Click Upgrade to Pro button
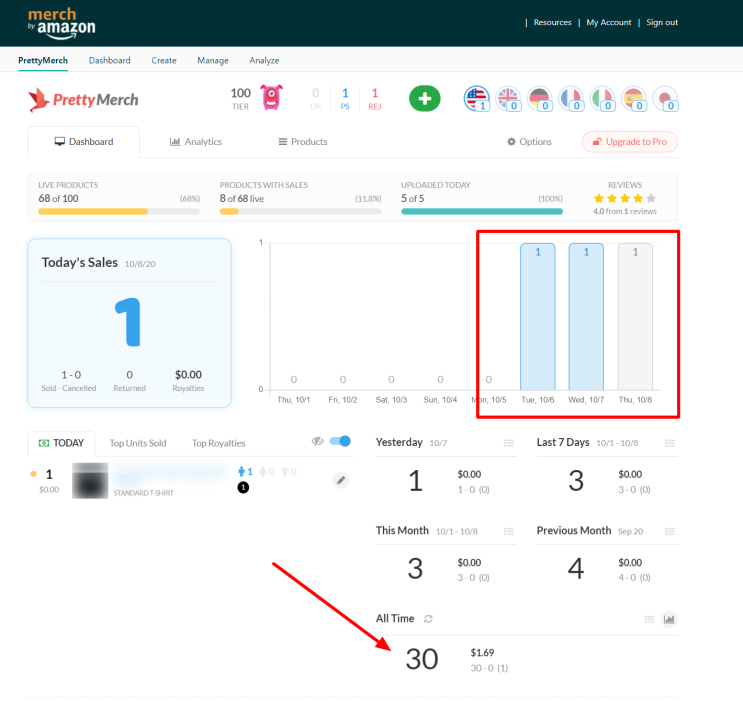 [630, 142]
